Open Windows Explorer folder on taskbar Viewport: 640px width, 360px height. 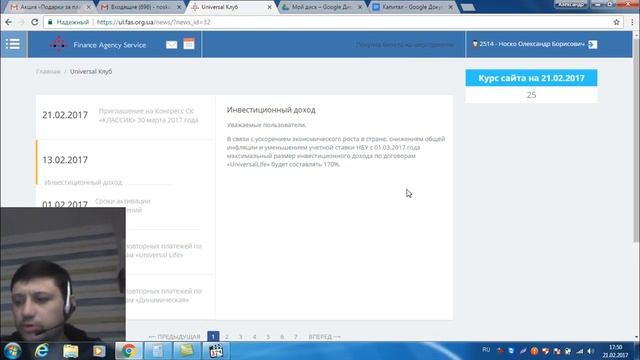pos(71,351)
